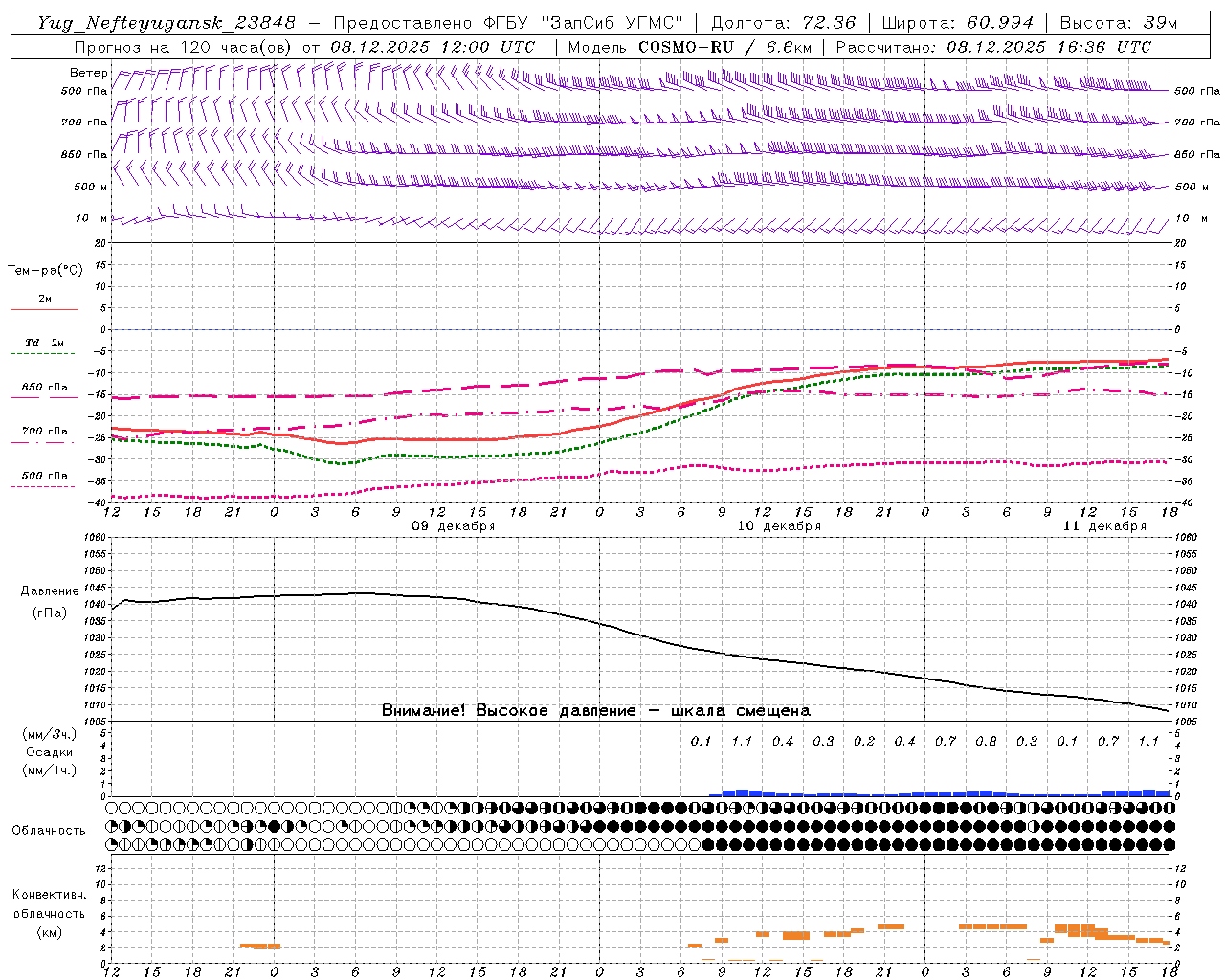Click the 700 гПа temperature legend entry
The height and width of the screenshot is (980, 1225).
click(45, 431)
